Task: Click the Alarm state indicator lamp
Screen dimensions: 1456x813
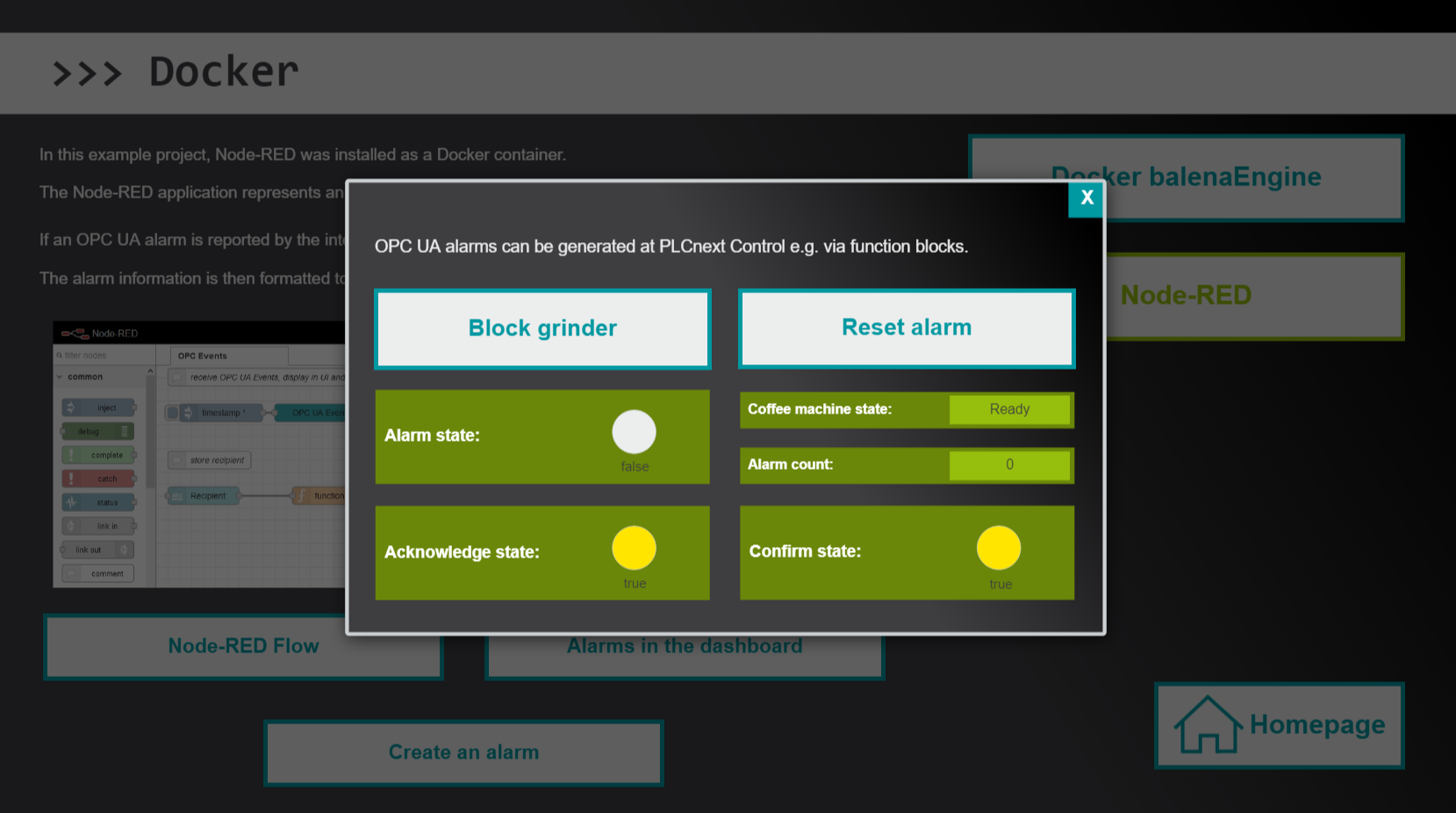Action: pos(634,432)
